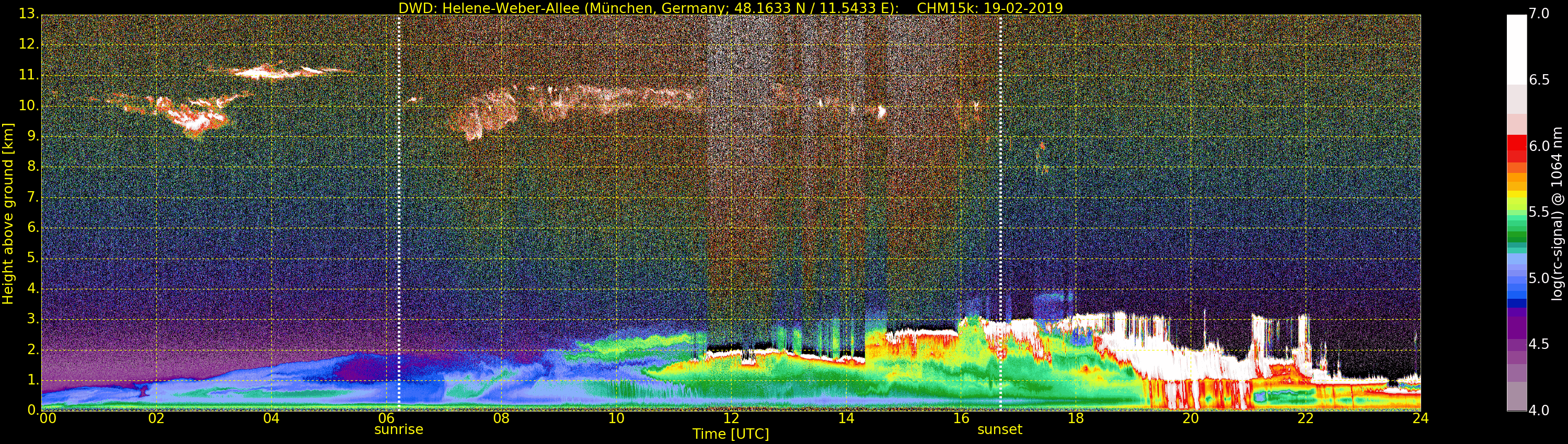Click time axis tick '22'
The height and width of the screenshot is (444, 1568).
[1306, 418]
